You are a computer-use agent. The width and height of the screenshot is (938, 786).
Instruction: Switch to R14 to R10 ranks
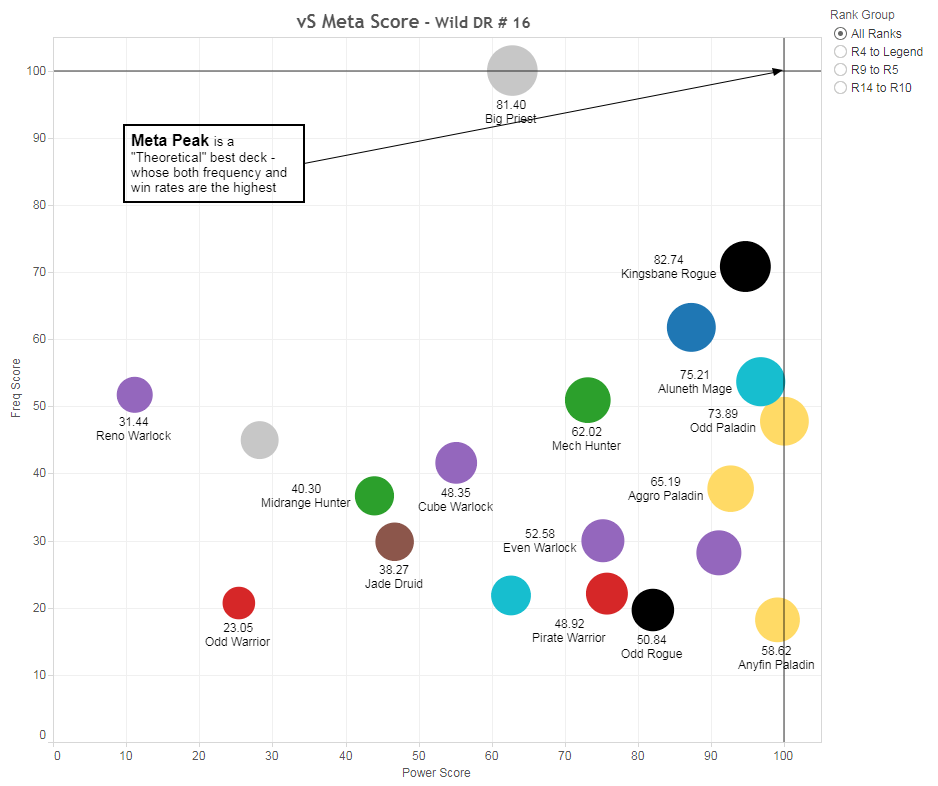[x=841, y=88]
